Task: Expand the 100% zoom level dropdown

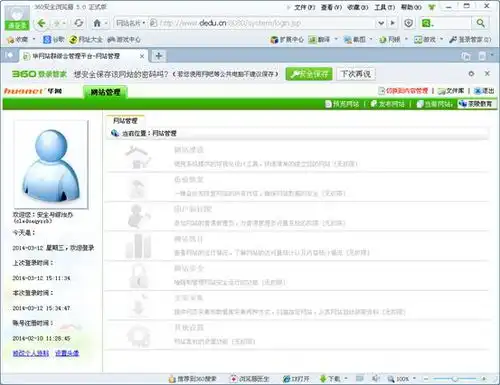Action: pos(414,378)
